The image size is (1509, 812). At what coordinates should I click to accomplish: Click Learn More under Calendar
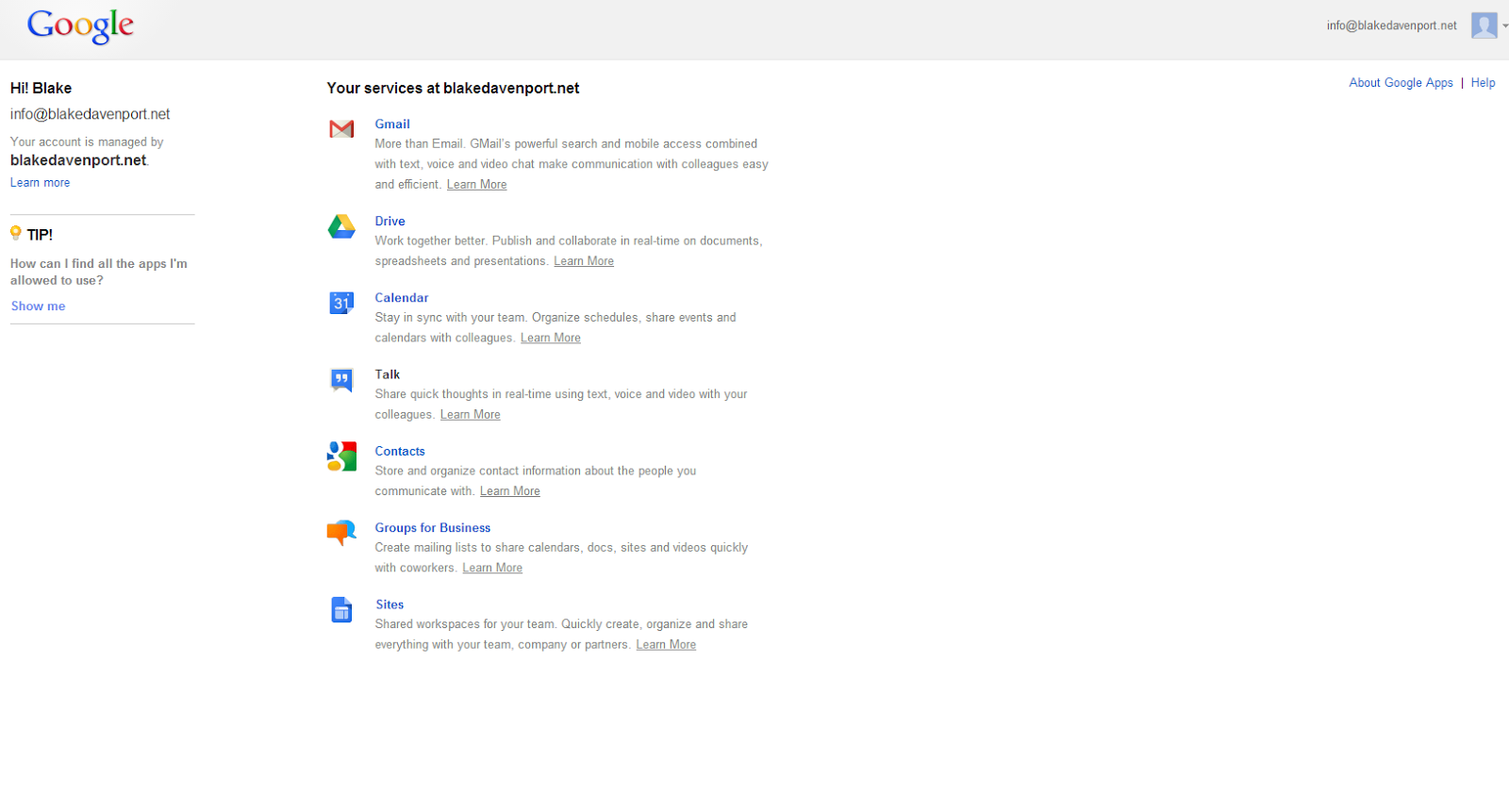(x=551, y=338)
